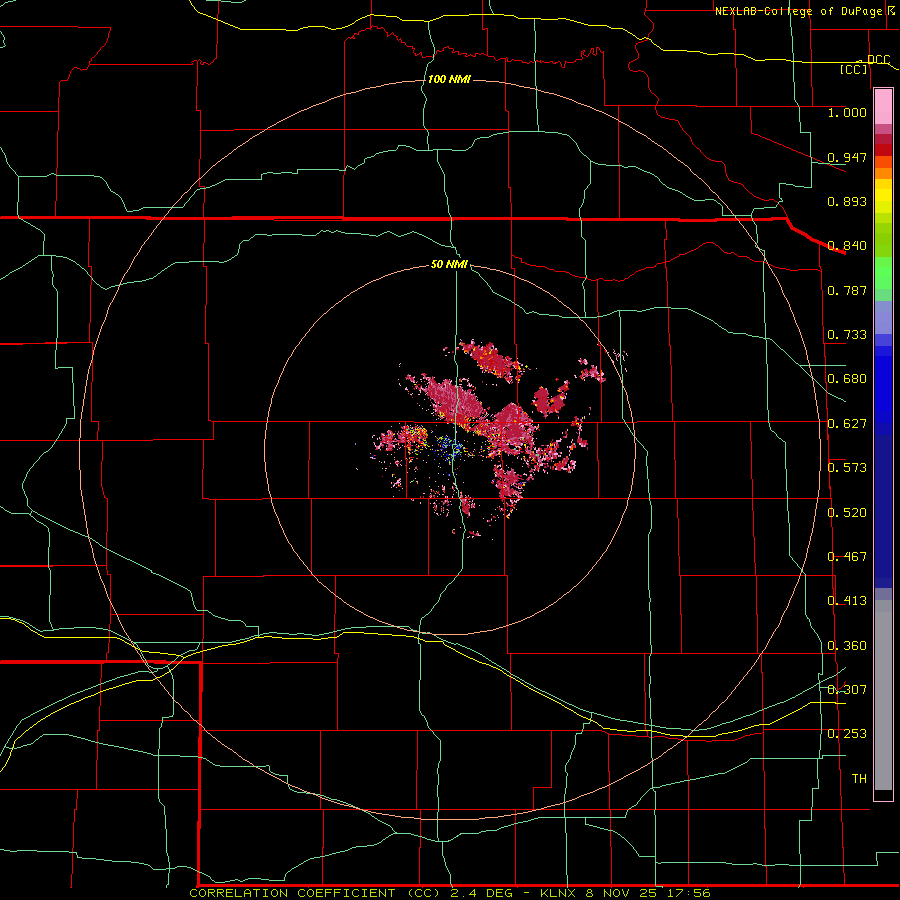The width and height of the screenshot is (900, 900).
Task: Click the "TH" threshold label on the legend
Action: point(859,779)
